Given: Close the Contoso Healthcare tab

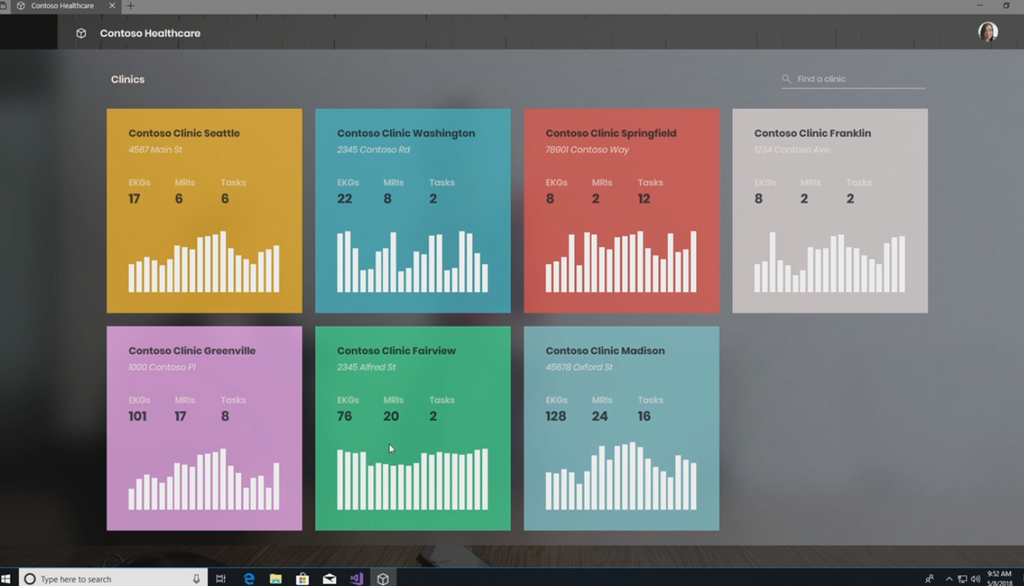Looking at the screenshot, I should click(112, 6).
